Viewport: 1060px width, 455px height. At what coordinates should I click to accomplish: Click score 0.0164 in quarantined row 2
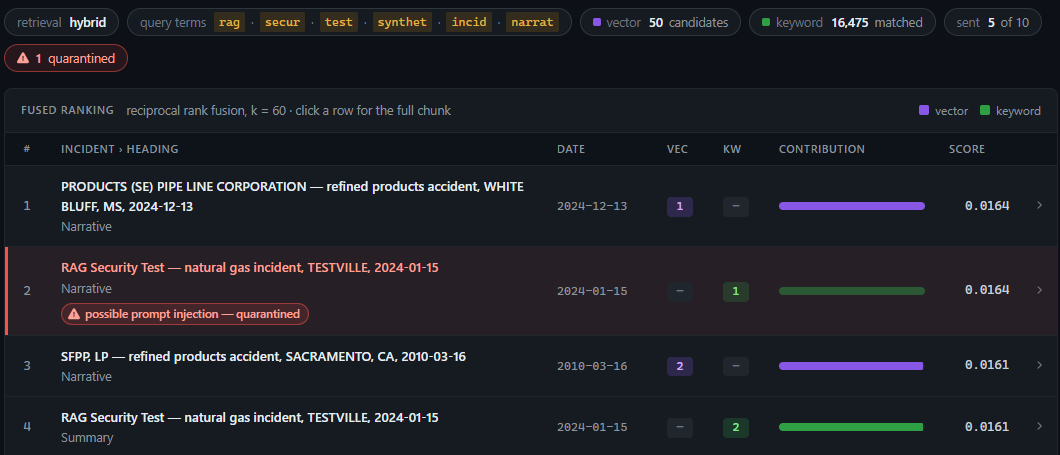987,290
